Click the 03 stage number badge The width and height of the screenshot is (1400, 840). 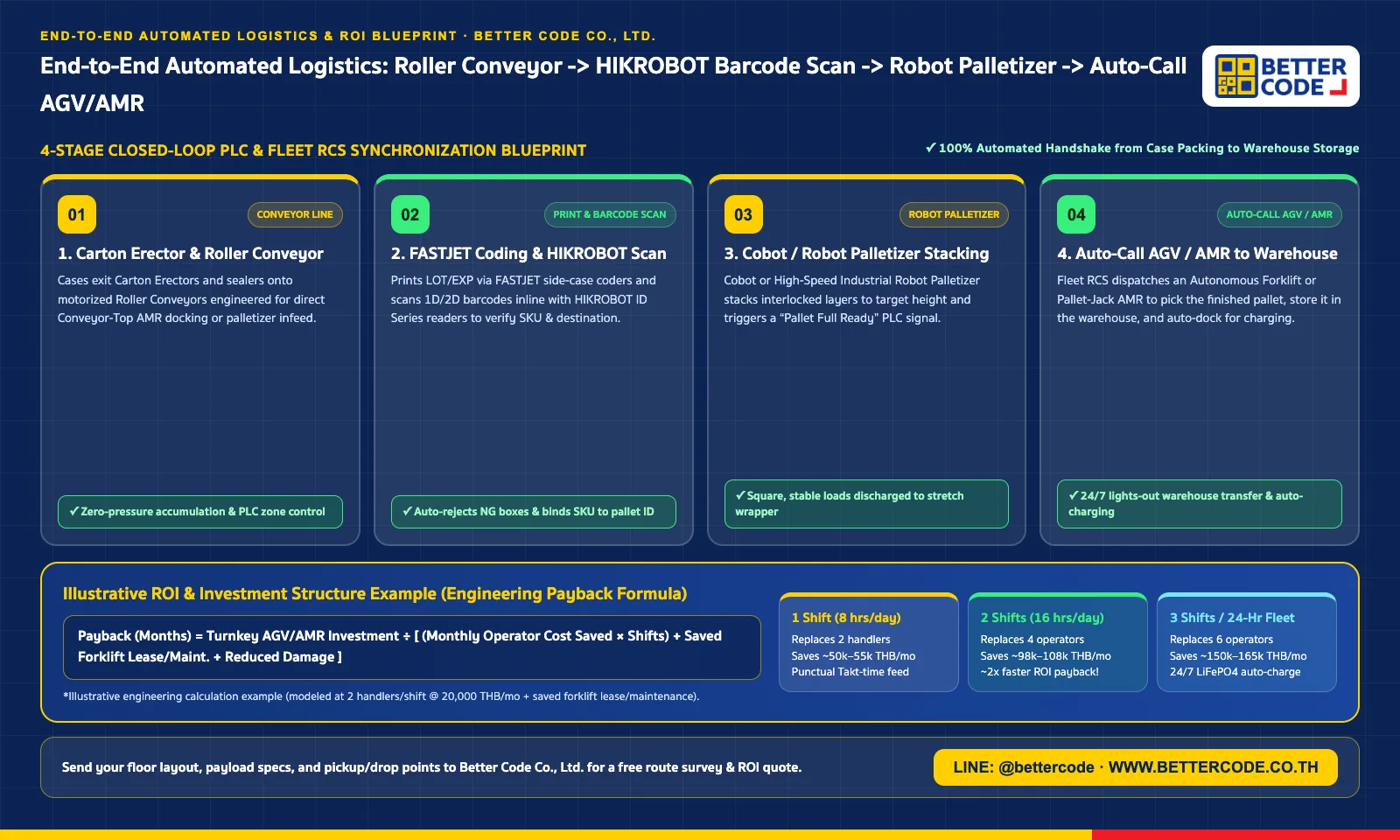743,214
